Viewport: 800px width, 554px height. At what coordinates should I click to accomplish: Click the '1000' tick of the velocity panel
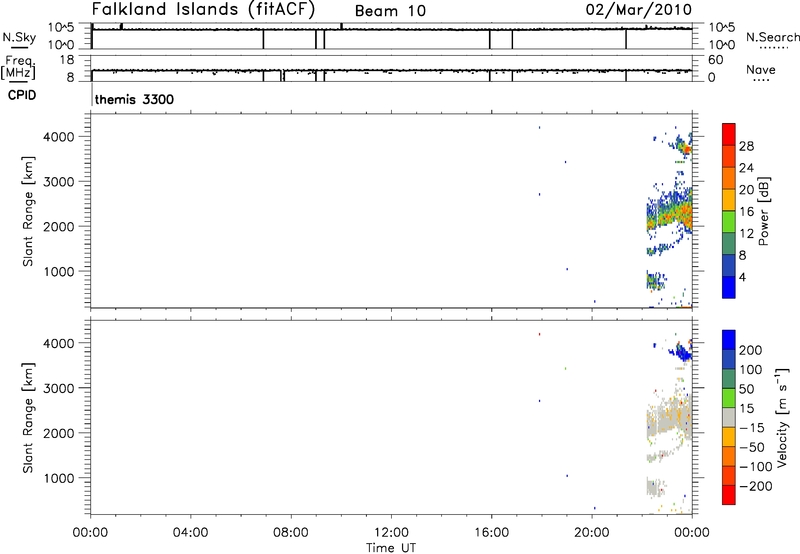[60, 478]
